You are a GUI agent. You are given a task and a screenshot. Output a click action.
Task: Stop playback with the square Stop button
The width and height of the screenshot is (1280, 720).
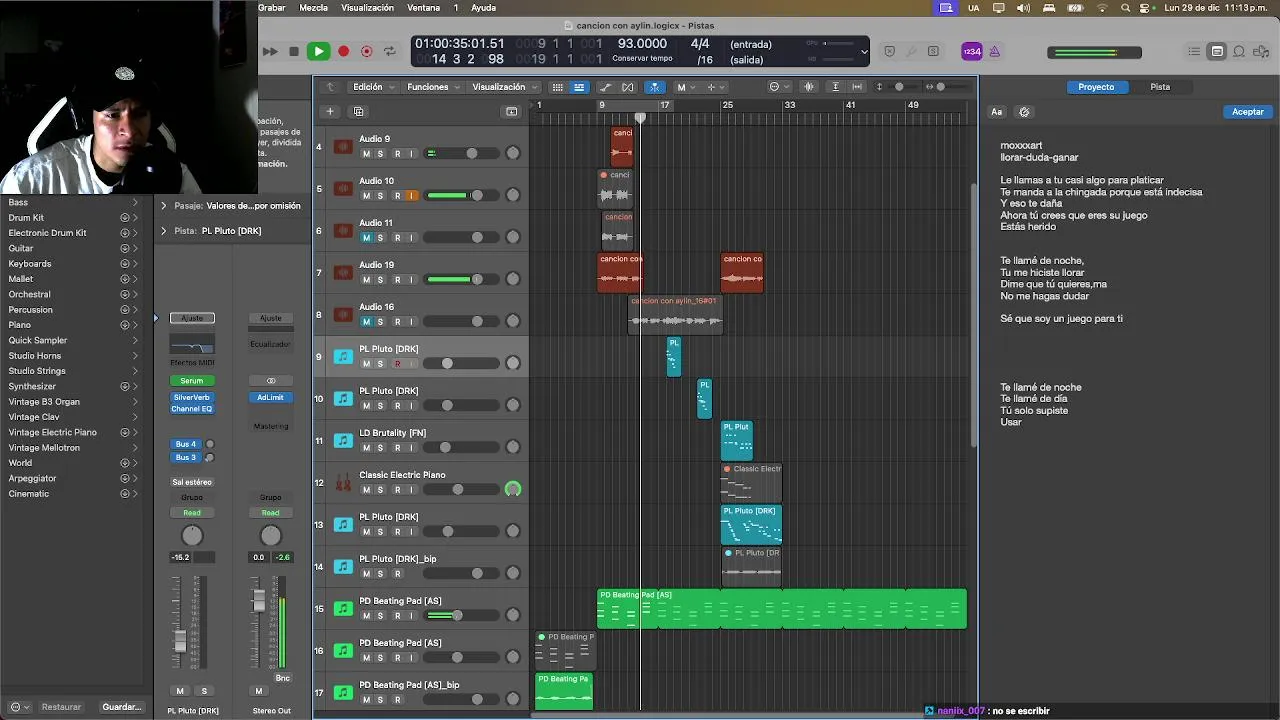tap(293, 51)
